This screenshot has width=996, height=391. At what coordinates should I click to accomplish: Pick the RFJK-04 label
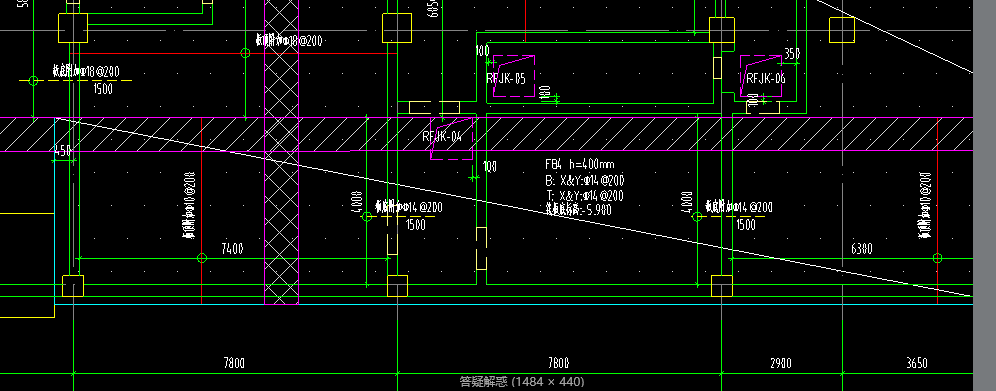[x=442, y=136]
